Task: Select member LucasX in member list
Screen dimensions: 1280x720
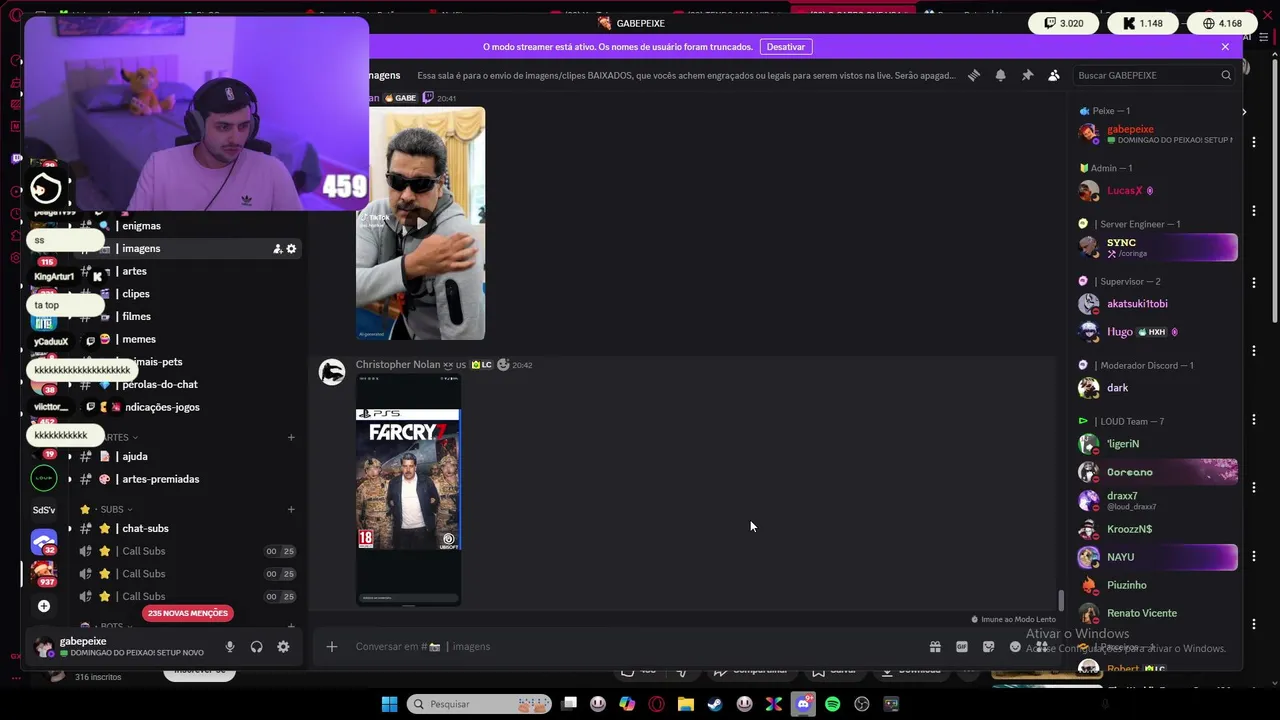Action: coord(1156,191)
